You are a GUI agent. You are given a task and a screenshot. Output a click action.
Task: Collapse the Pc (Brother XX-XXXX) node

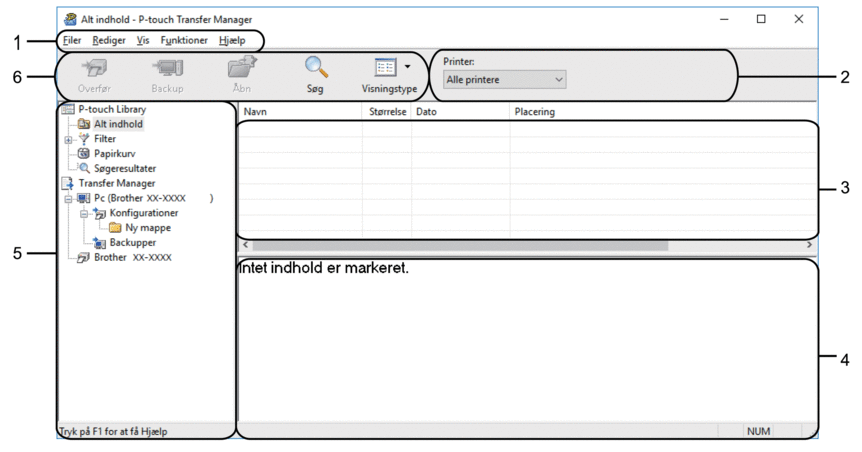68,199
